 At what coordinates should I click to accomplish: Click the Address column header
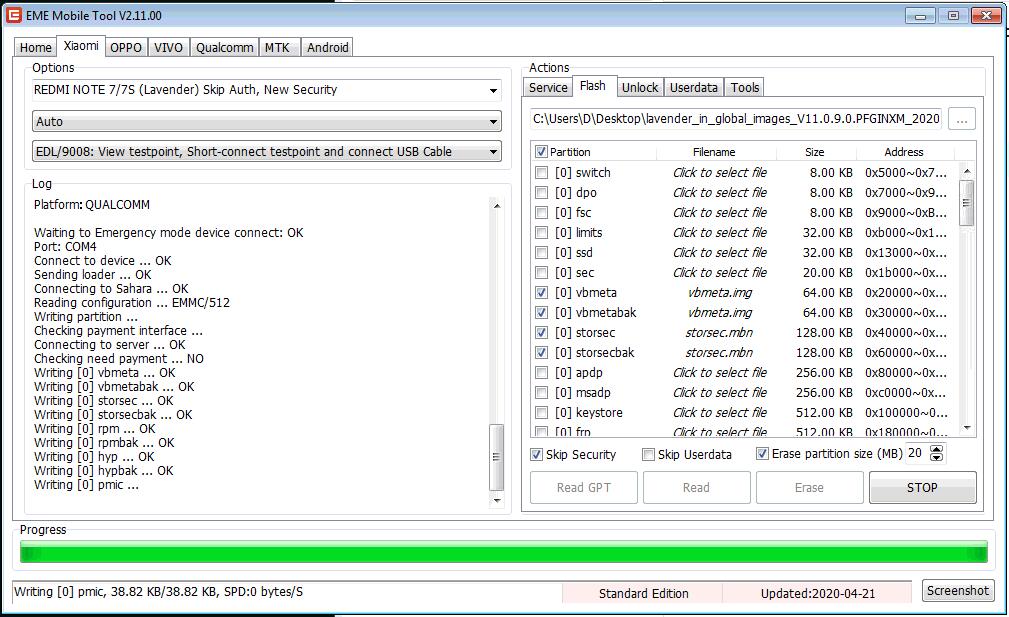point(903,152)
